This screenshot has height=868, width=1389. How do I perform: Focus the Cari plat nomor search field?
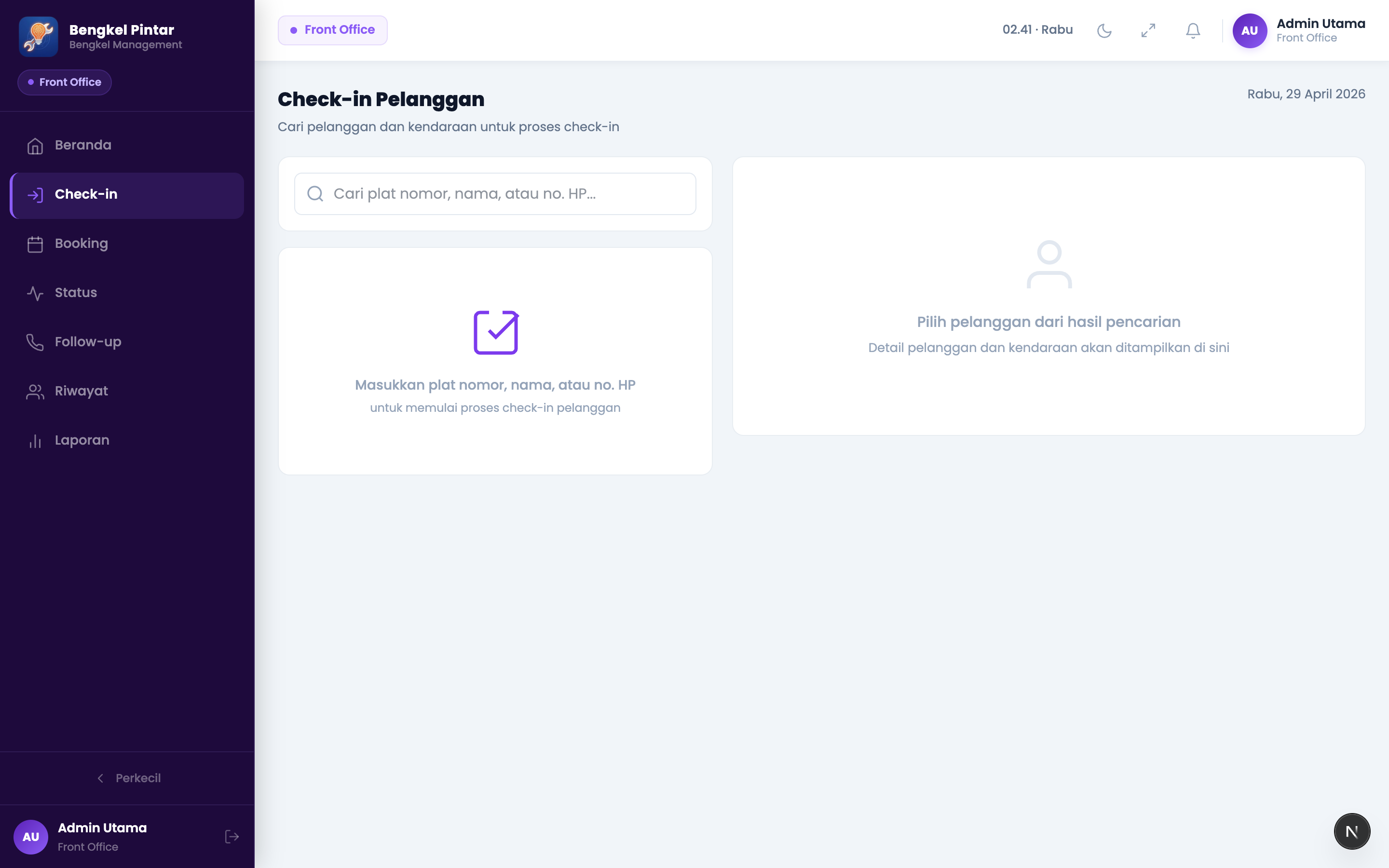[495, 193]
